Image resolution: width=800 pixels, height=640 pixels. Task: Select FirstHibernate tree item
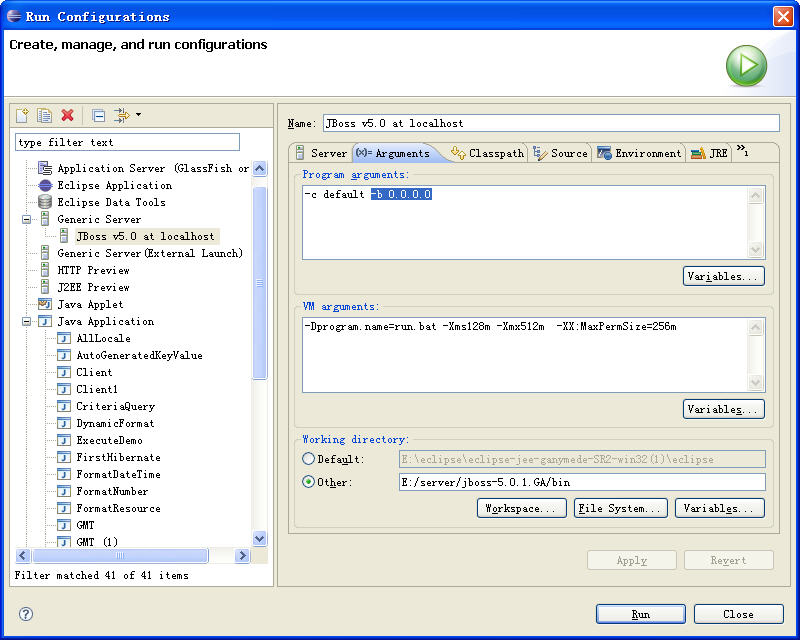118,457
